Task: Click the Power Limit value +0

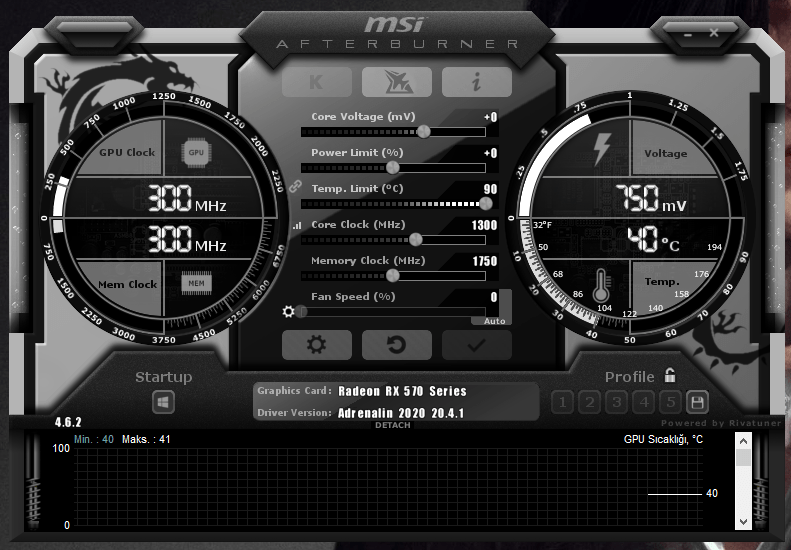Action: coord(490,153)
